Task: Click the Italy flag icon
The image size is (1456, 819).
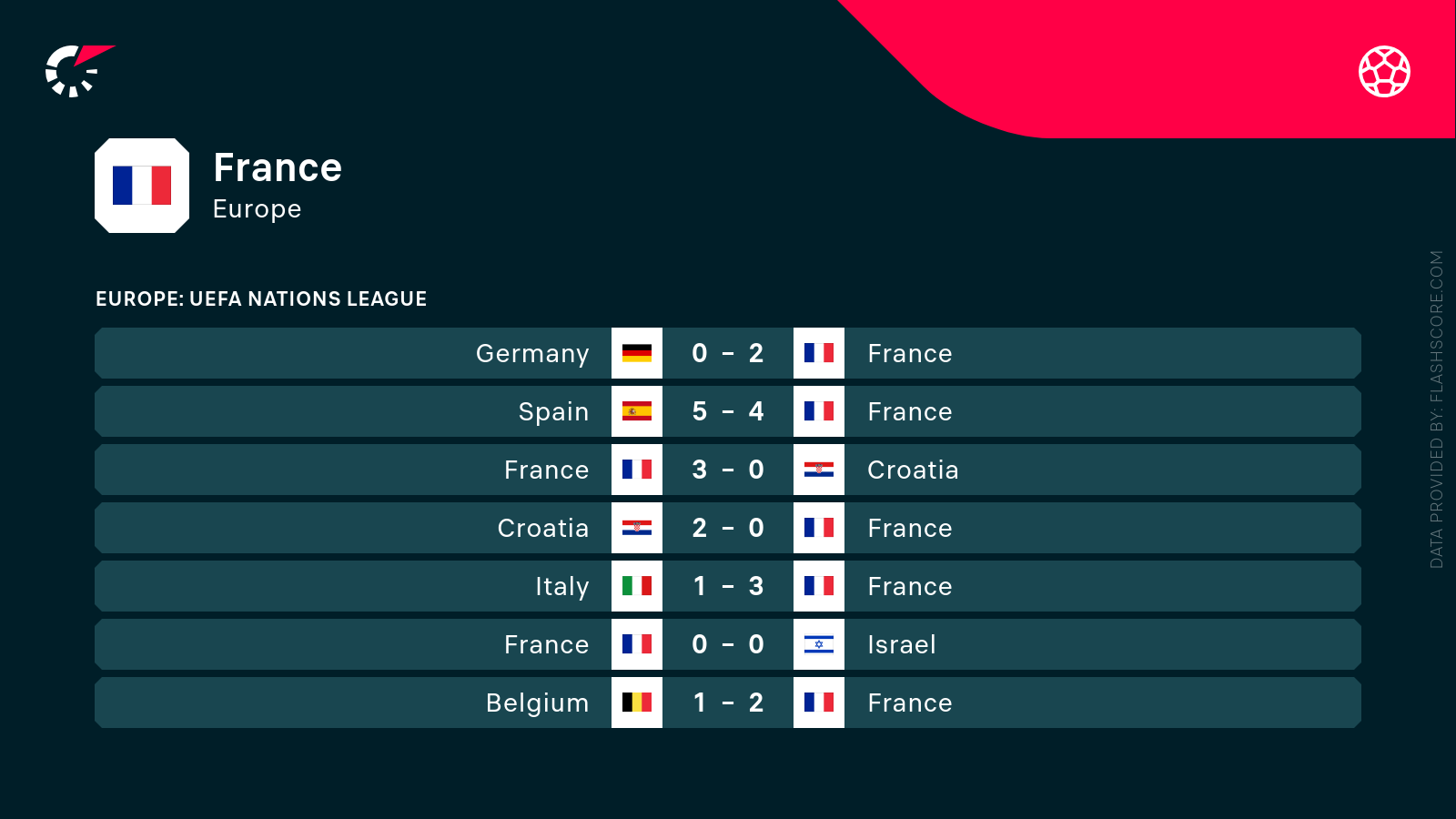Action: click(x=637, y=586)
